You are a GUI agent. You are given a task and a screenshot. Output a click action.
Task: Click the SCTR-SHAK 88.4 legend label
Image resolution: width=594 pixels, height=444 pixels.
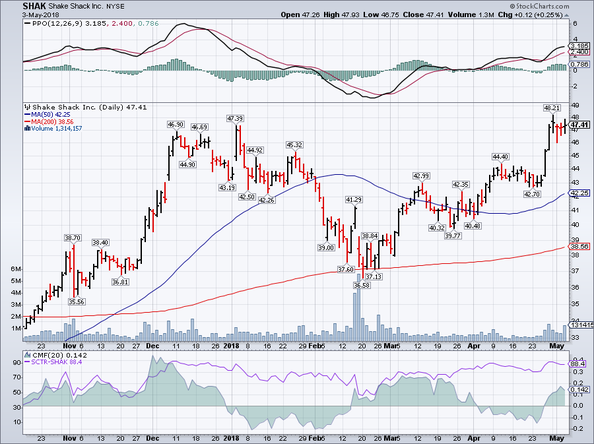point(56,362)
